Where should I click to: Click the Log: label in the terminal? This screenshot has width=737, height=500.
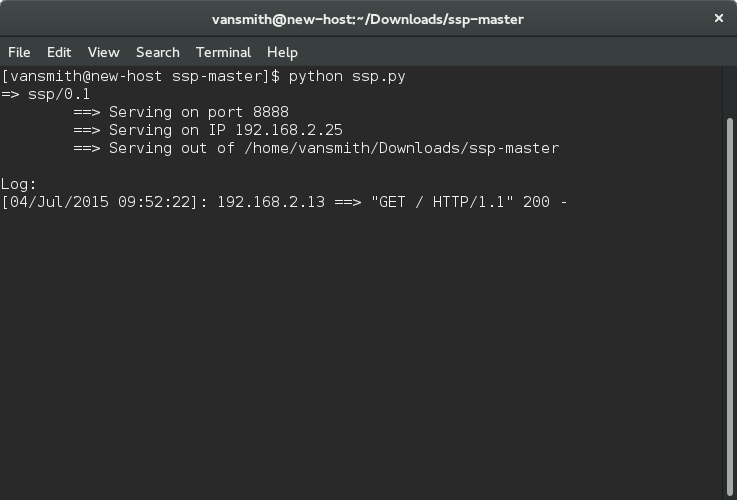point(18,184)
